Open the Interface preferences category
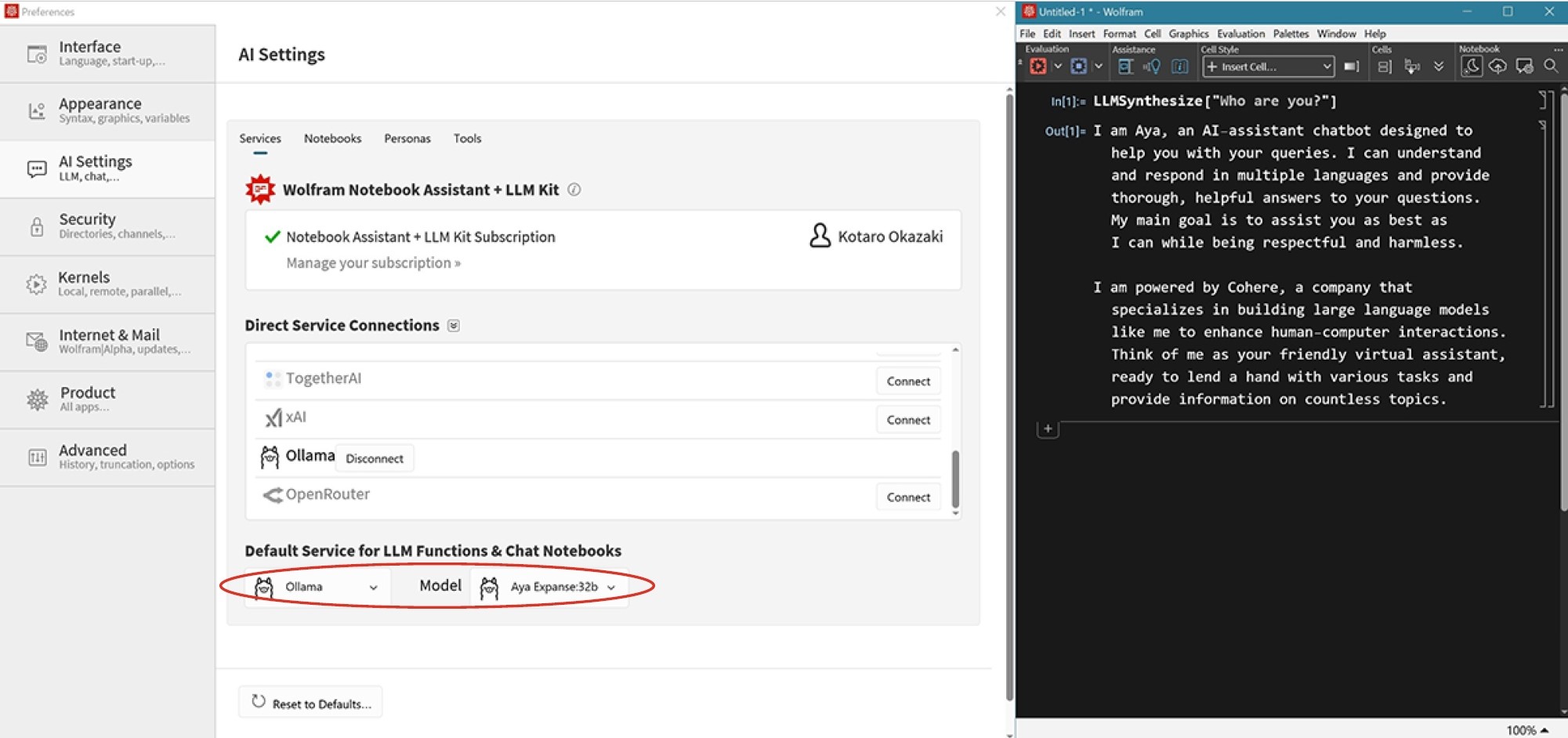 point(107,53)
